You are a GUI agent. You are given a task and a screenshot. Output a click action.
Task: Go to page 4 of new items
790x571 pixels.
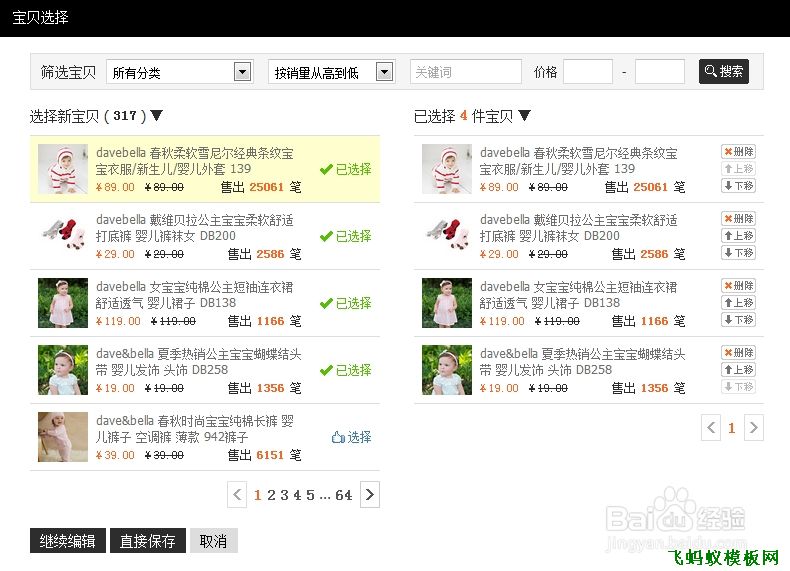(x=297, y=495)
